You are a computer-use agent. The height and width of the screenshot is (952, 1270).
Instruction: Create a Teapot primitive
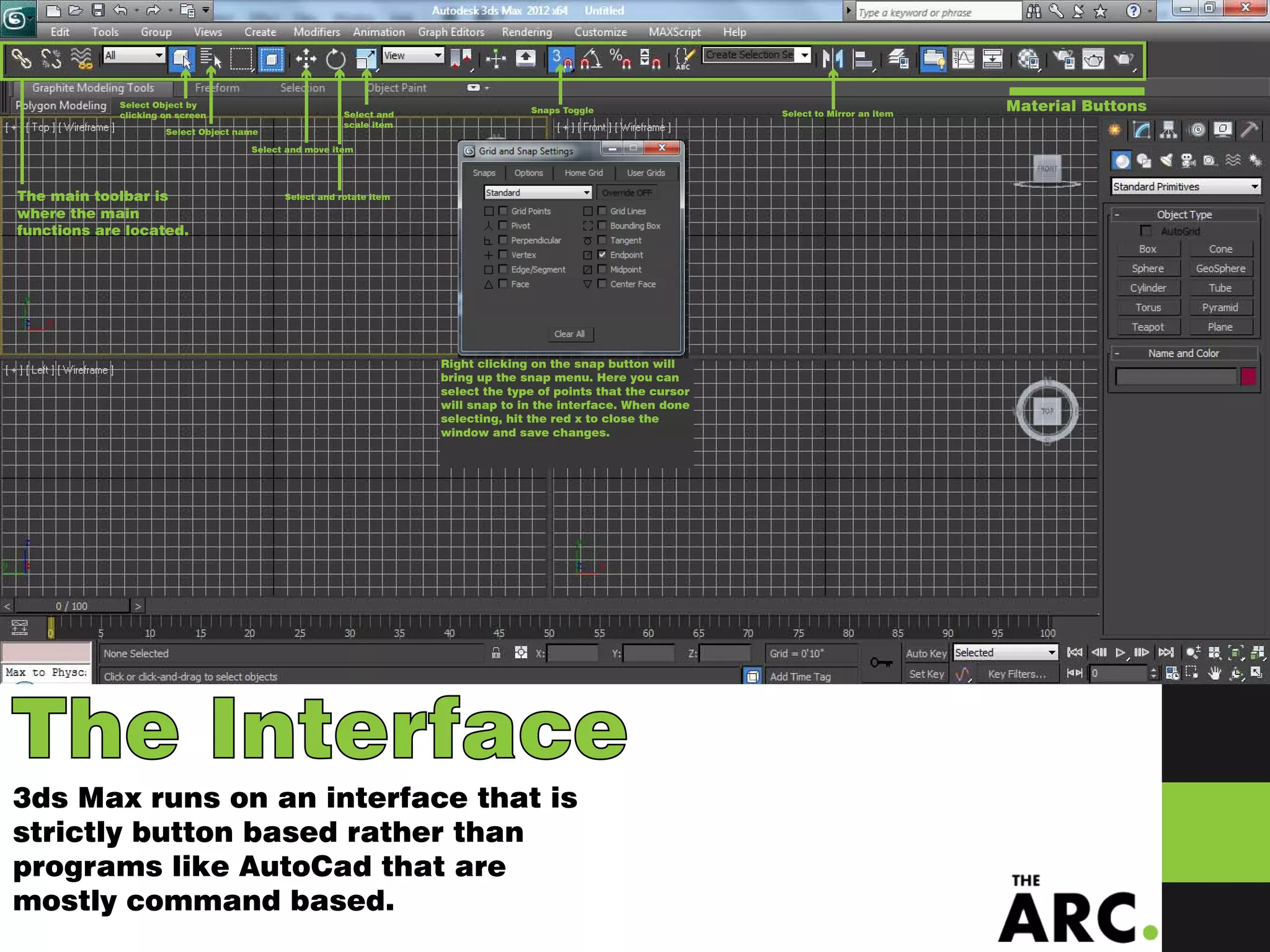tap(1147, 327)
